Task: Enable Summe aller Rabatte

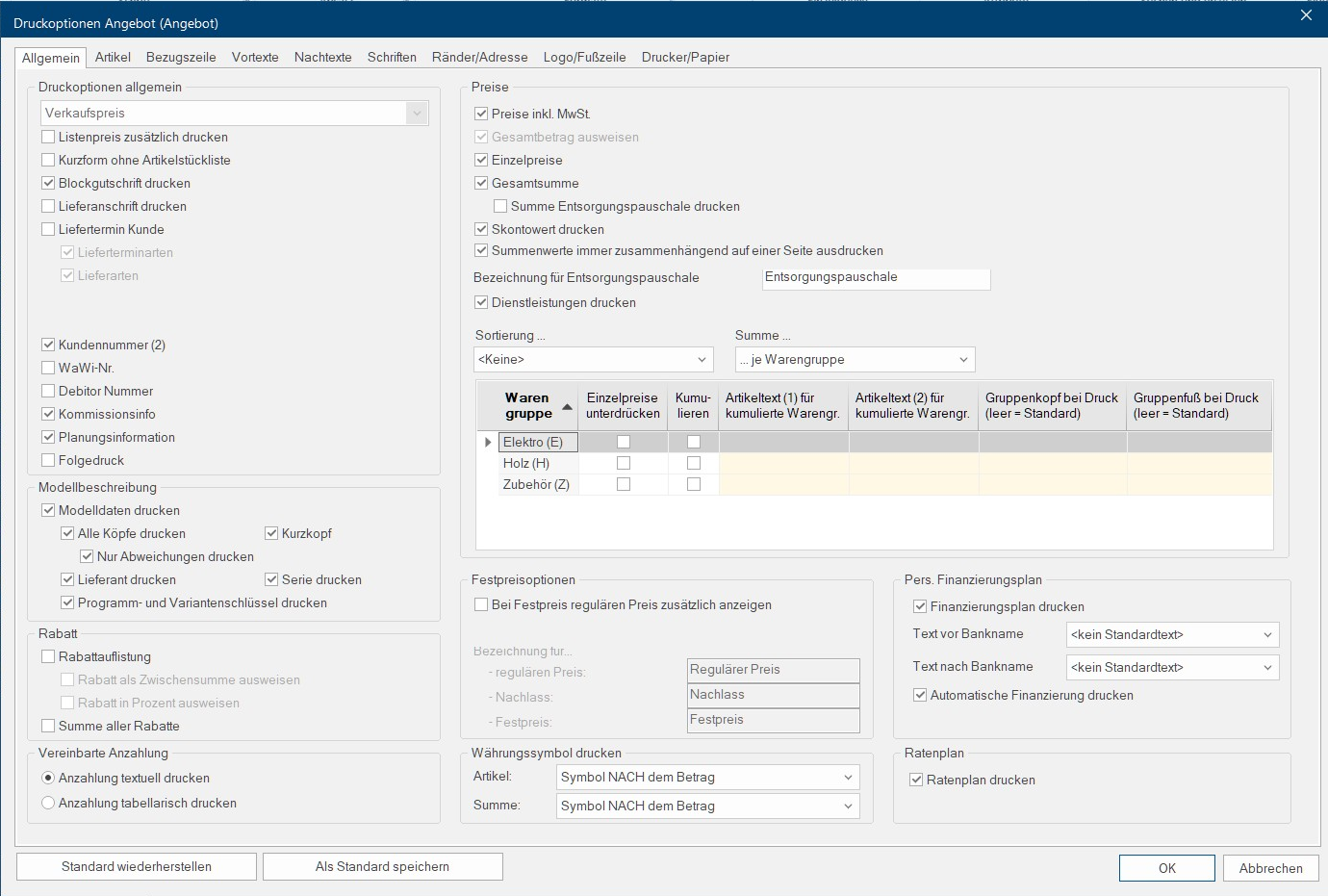Action: tap(48, 727)
